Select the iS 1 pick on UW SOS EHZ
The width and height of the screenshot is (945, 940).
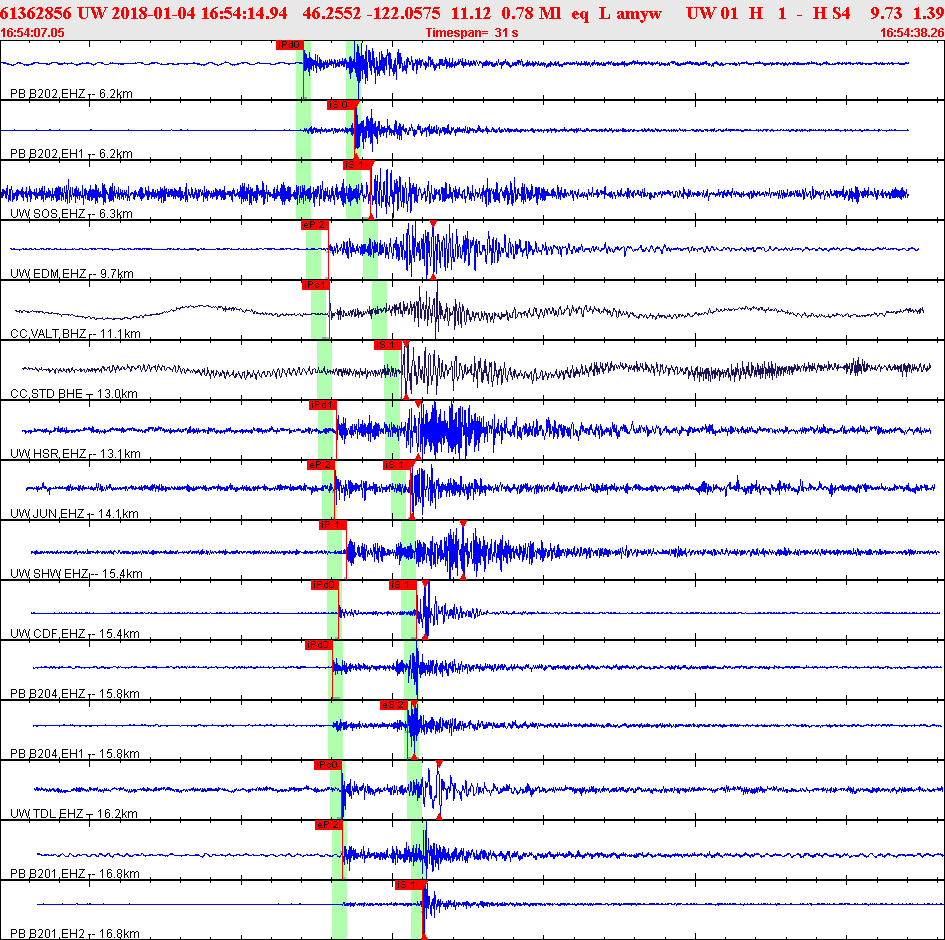pyautogui.click(x=356, y=165)
